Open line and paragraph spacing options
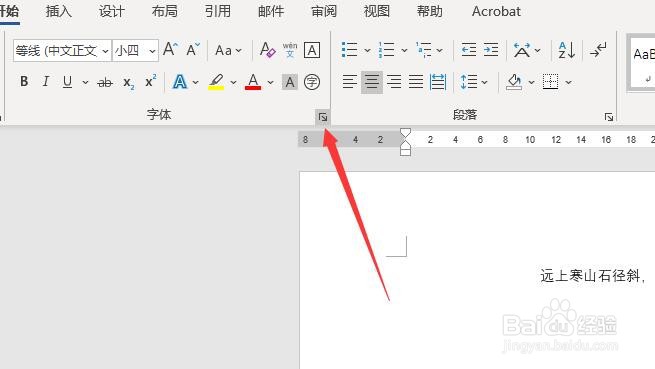Screen dimensions: 655x369 pos(469,82)
